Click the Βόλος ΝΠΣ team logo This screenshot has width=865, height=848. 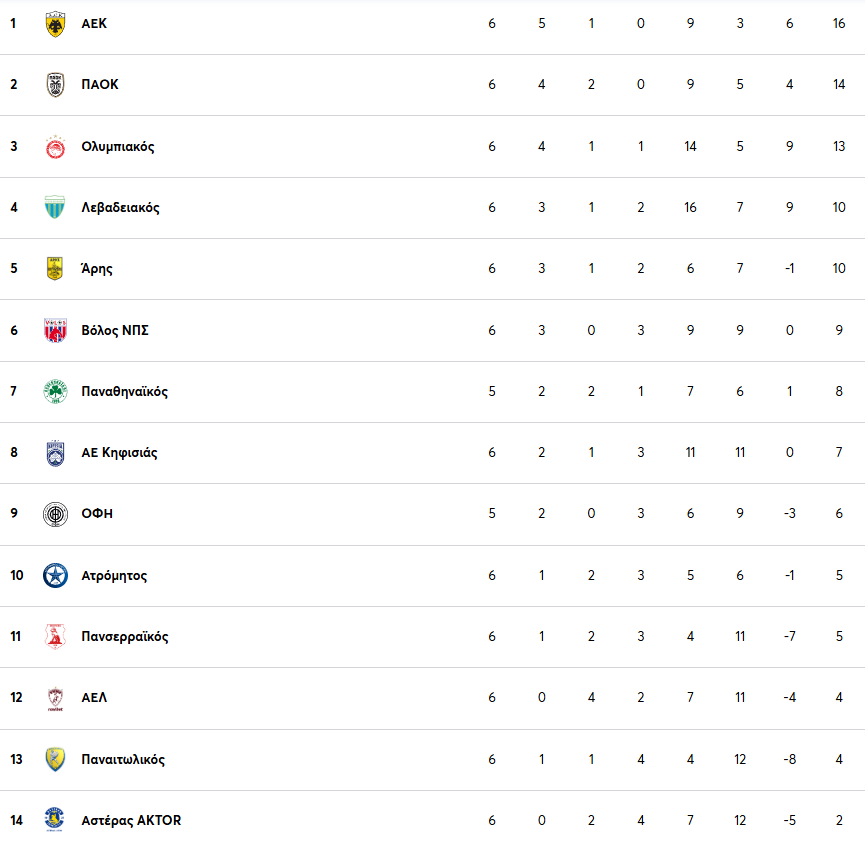[55, 330]
